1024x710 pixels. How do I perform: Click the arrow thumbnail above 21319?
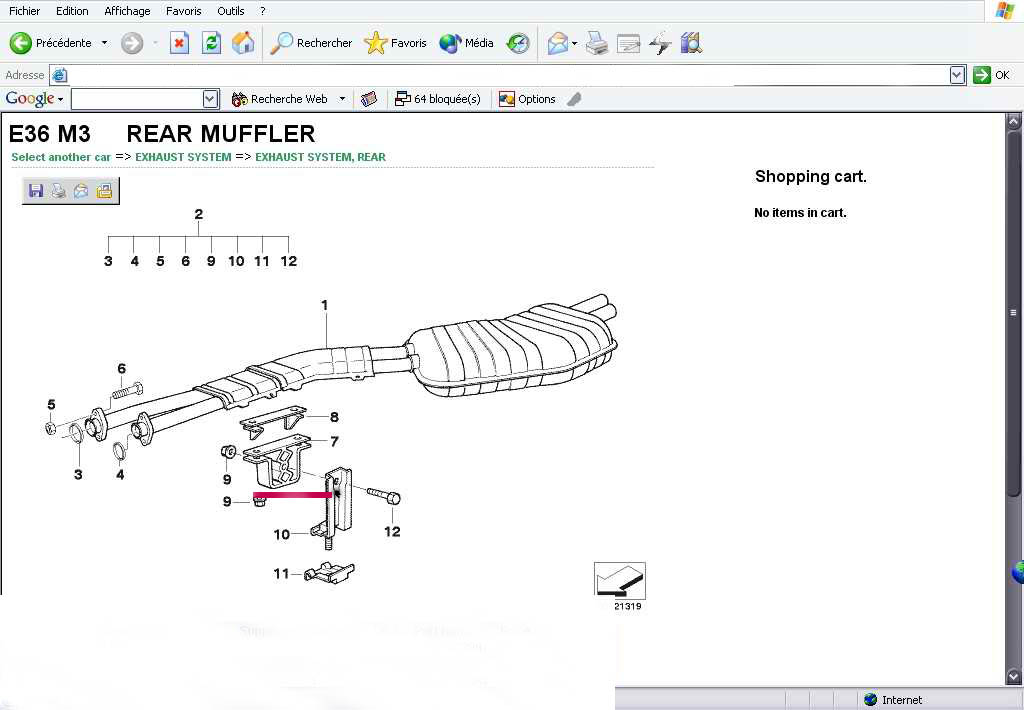point(620,580)
